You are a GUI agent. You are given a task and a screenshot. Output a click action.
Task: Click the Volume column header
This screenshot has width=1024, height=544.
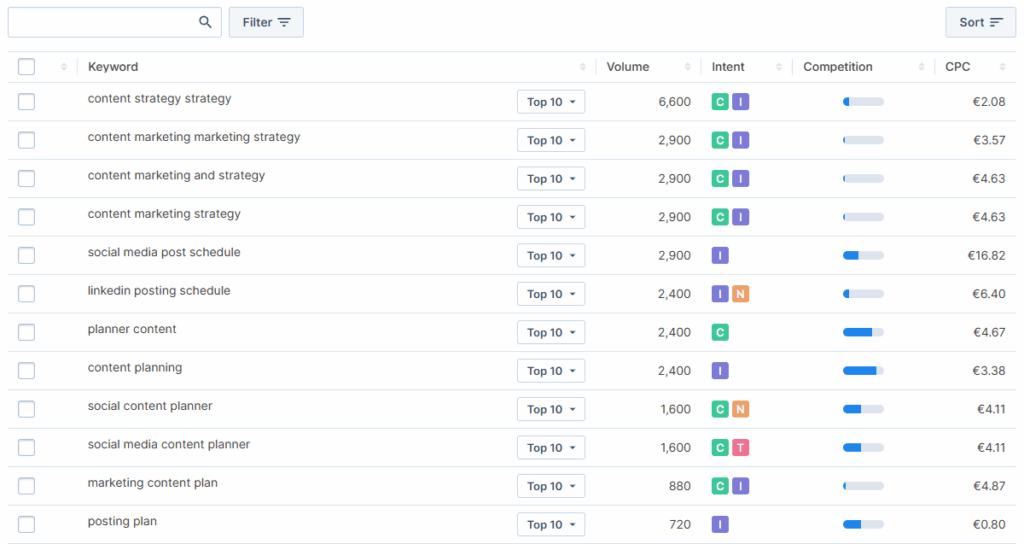pyautogui.click(x=628, y=67)
